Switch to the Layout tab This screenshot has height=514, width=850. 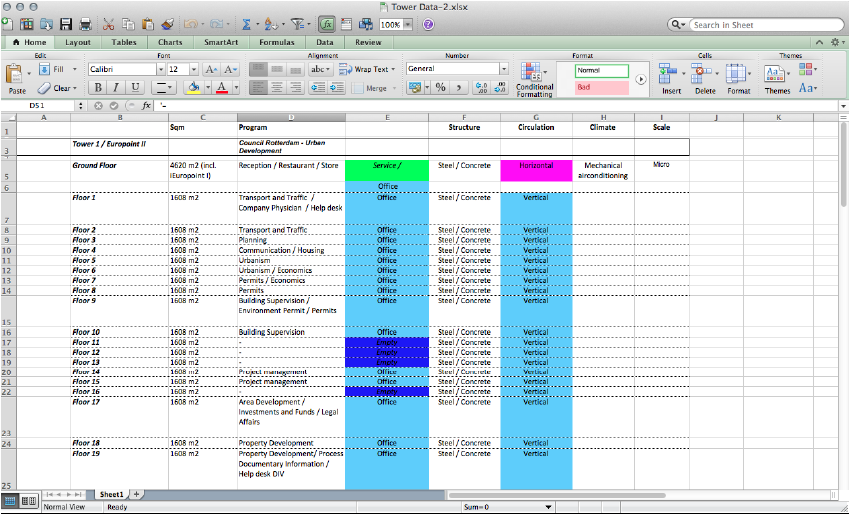(78, 42)
